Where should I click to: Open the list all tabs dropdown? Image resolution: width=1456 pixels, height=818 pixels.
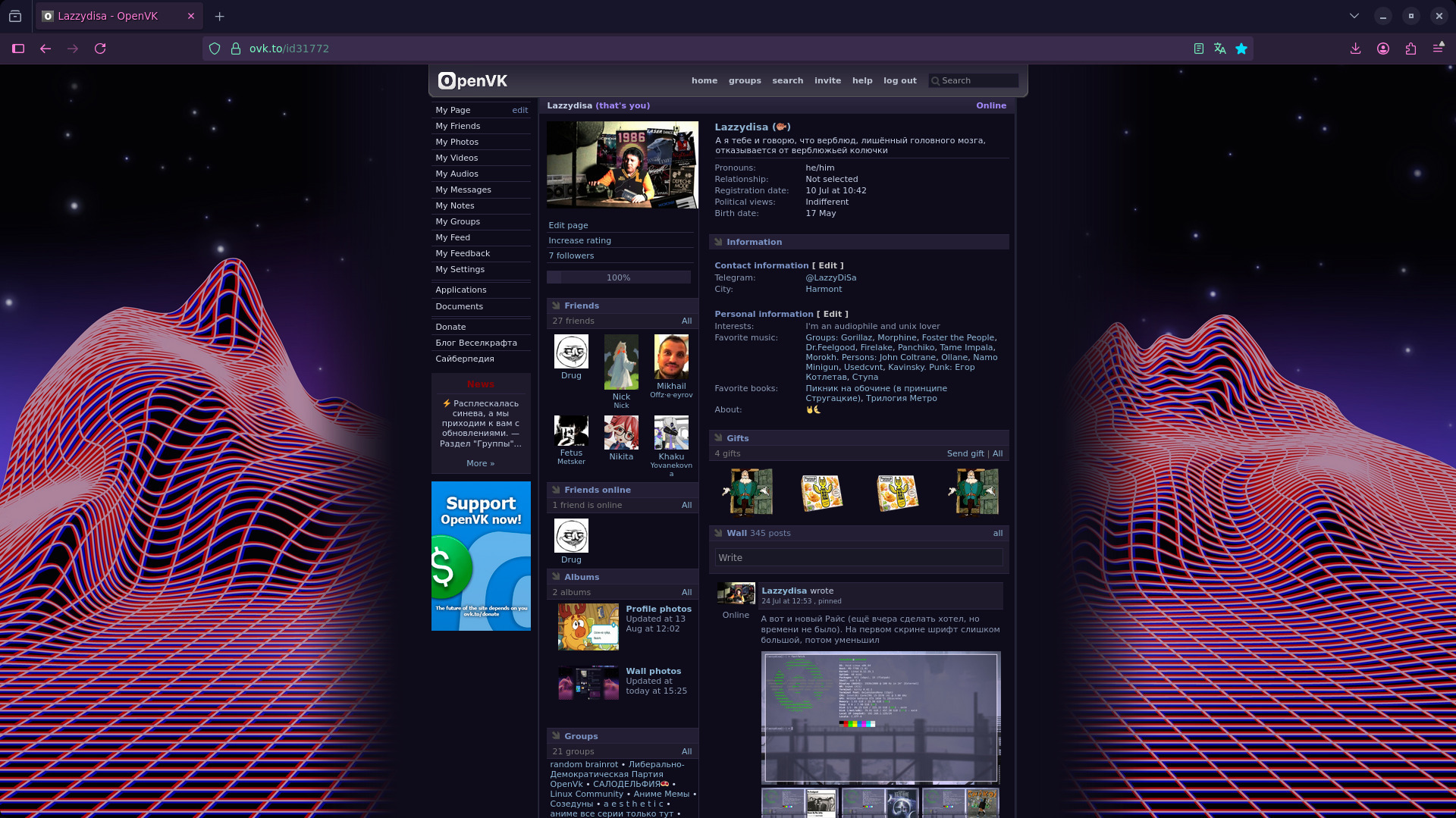1354,16
